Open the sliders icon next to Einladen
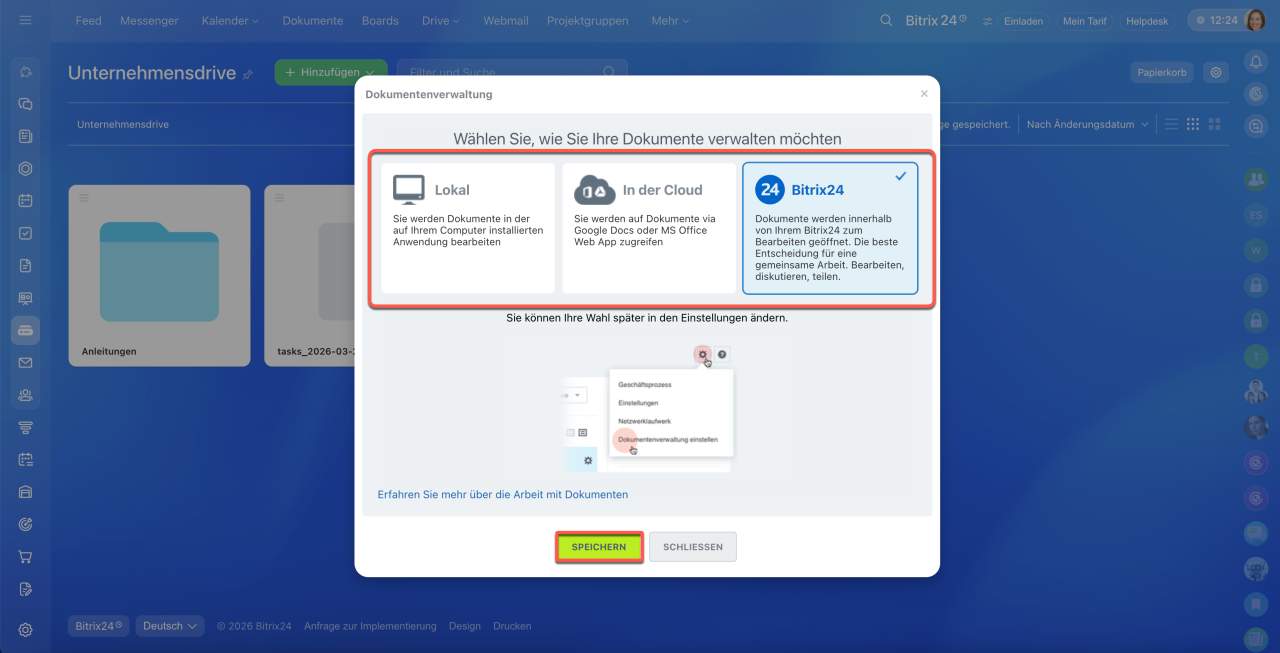The height and width of the screenshot is (653, 1280). click(x=988, y=21)
